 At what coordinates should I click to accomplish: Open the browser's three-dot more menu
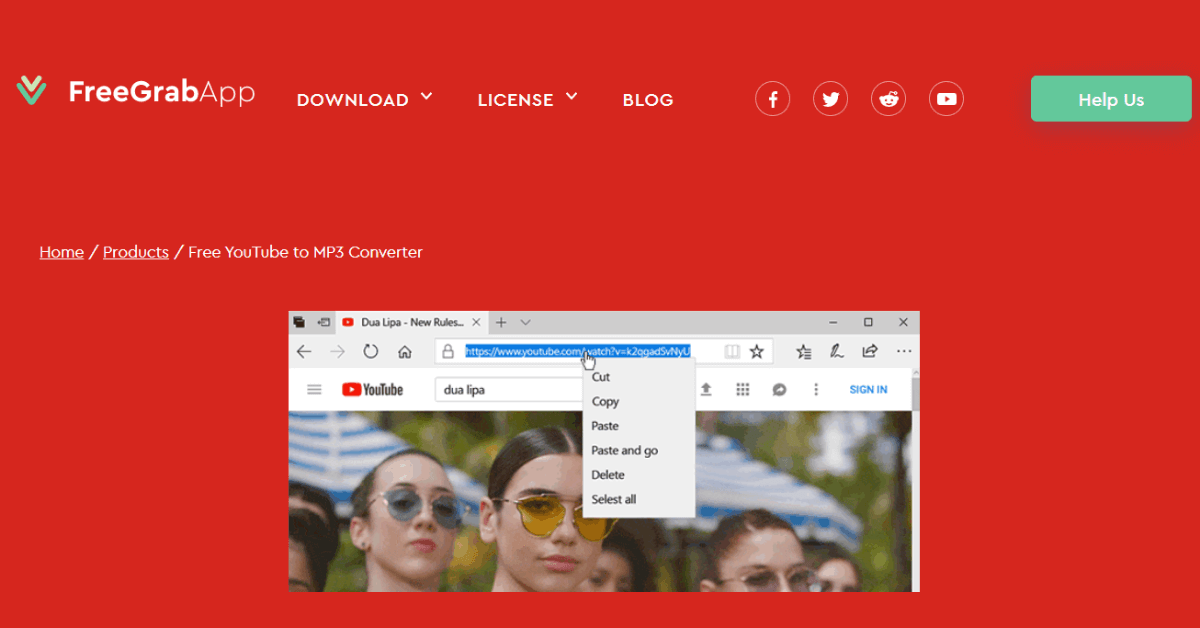pos(904,351)
